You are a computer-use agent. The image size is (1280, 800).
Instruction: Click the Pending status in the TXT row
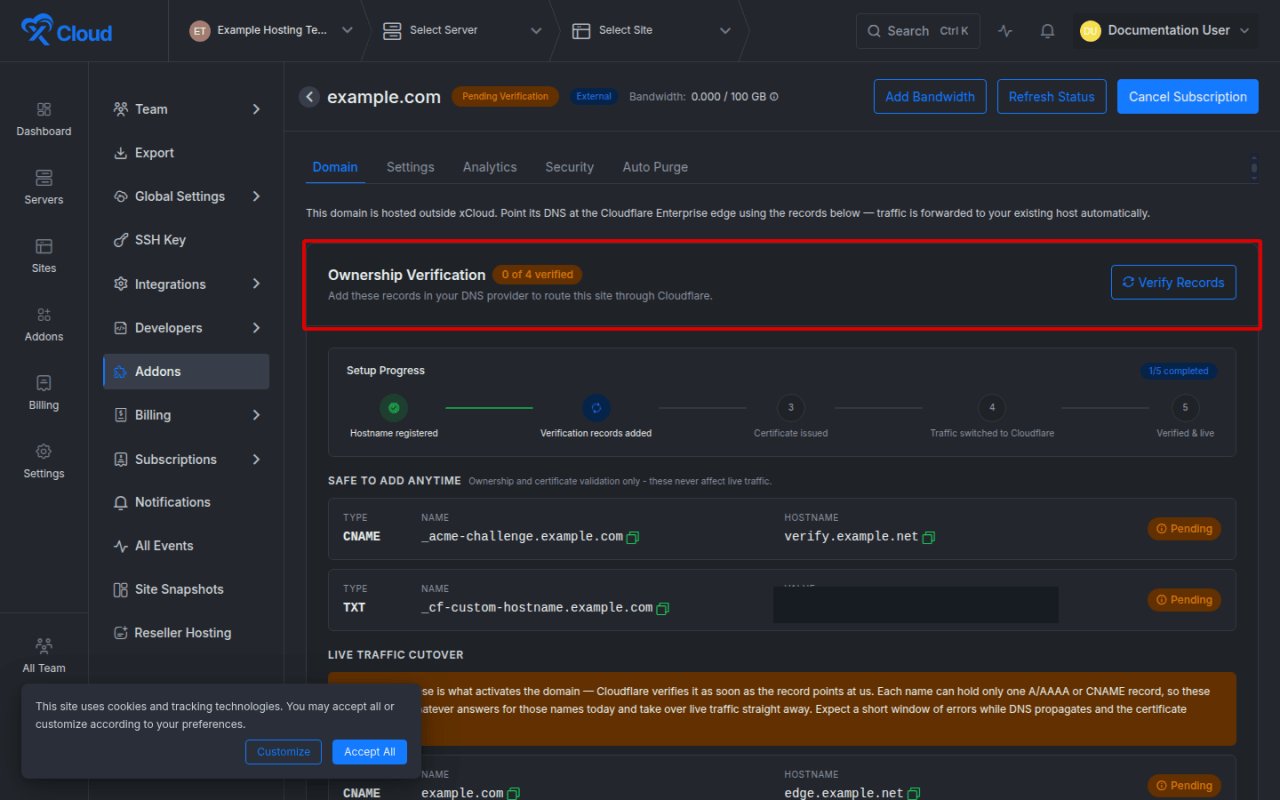pyautogui.click(x=1184, y=600)
